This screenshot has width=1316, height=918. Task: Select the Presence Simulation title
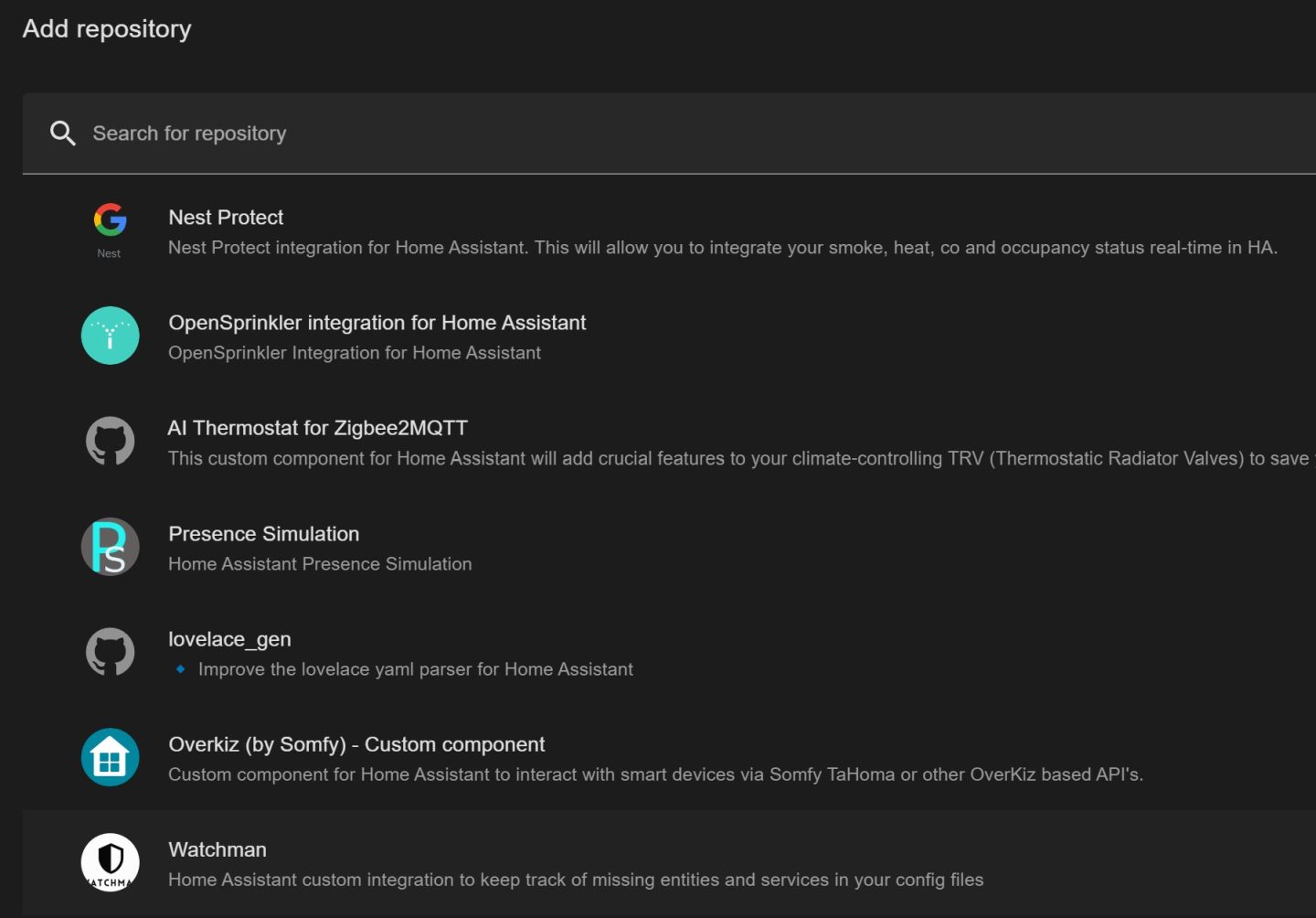click(x=263, y=534)
